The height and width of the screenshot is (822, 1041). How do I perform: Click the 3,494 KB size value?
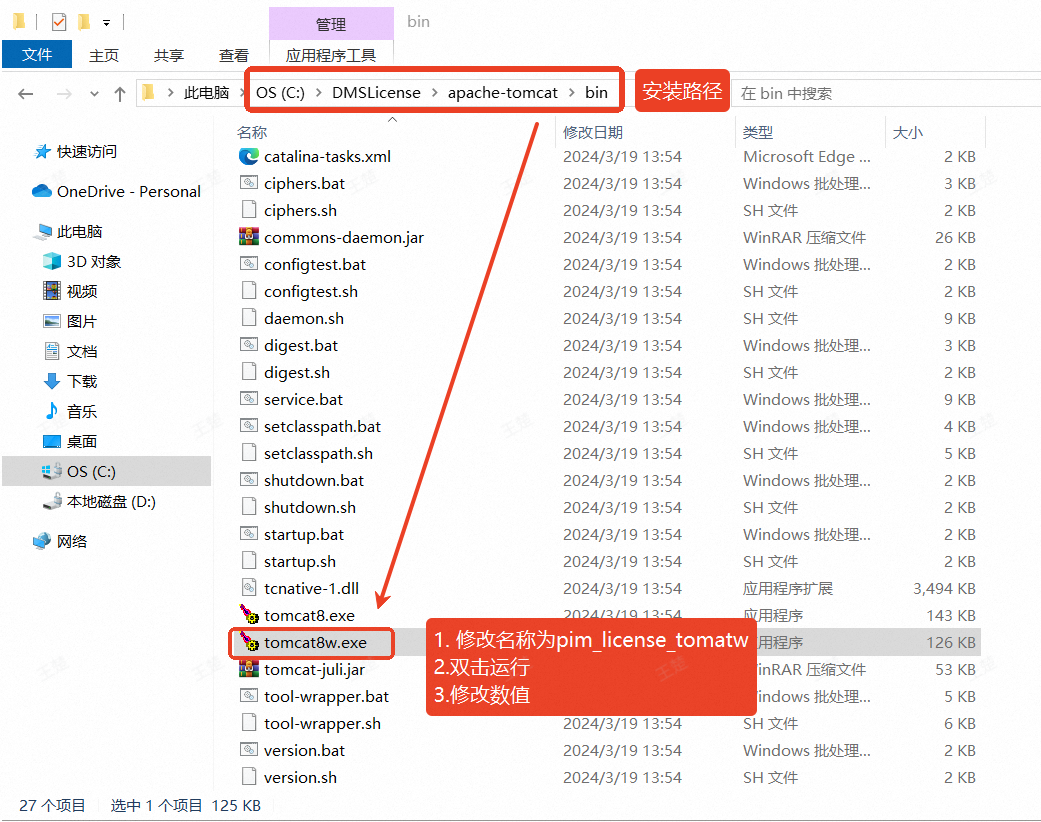pos(944,588)
